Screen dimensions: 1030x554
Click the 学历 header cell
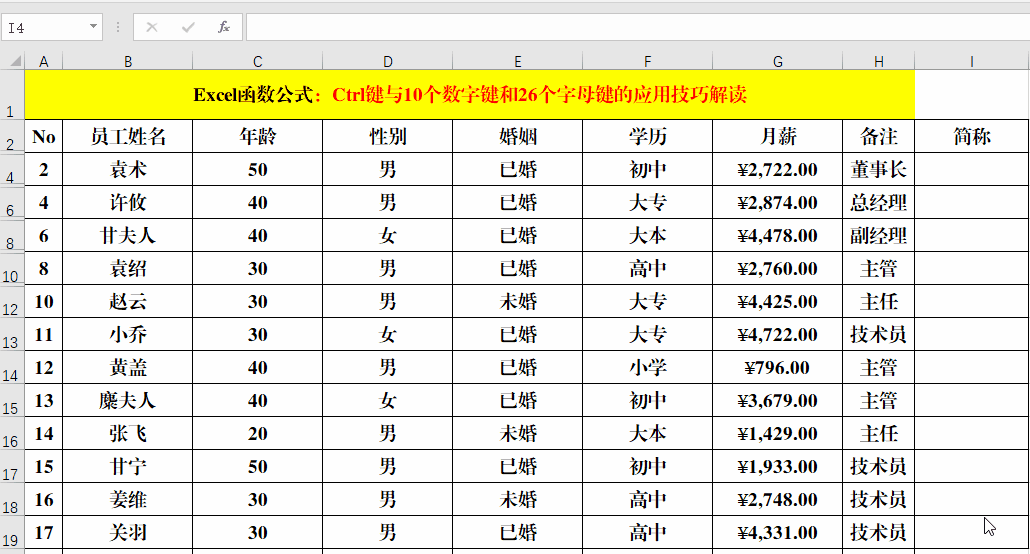point(648,136)
